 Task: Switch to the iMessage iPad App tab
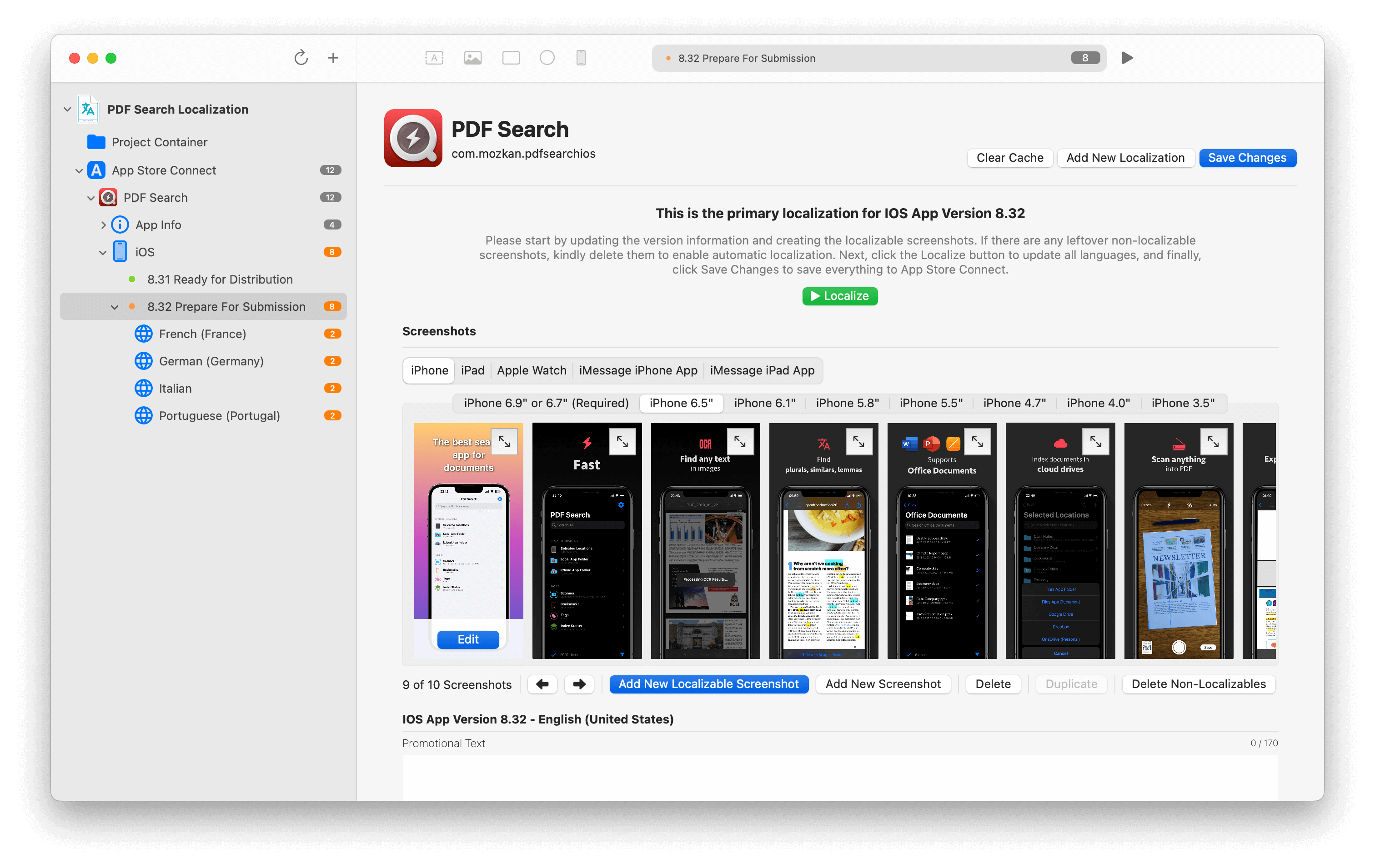pyautogui.click(x=763, y=371)
